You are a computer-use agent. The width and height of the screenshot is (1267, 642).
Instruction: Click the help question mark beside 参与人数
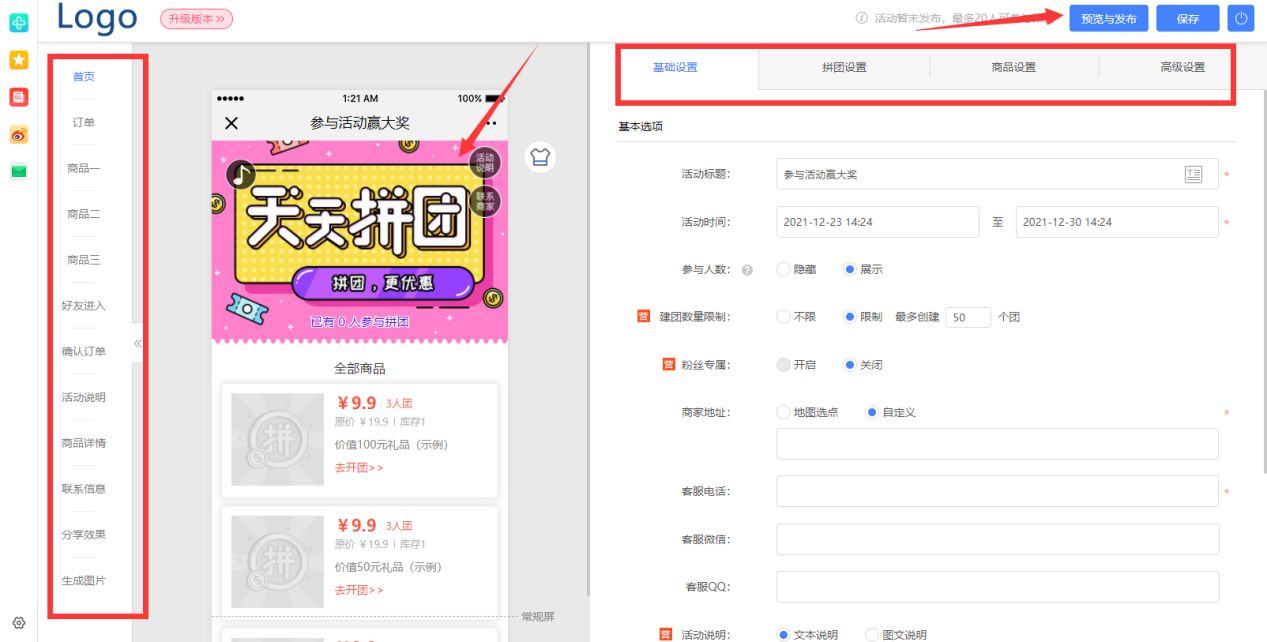[x=747, y=270]
